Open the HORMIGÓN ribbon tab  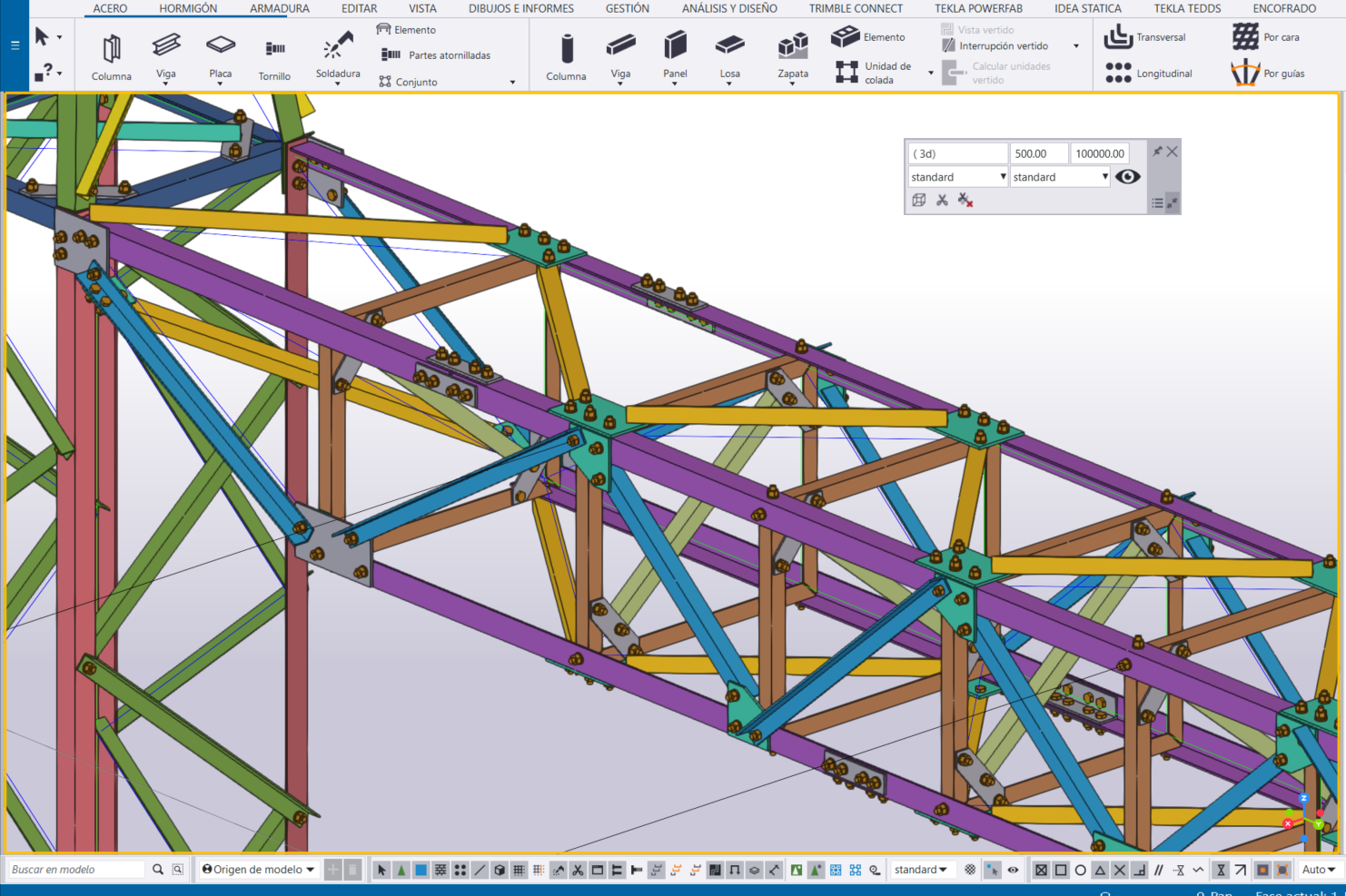188,8
